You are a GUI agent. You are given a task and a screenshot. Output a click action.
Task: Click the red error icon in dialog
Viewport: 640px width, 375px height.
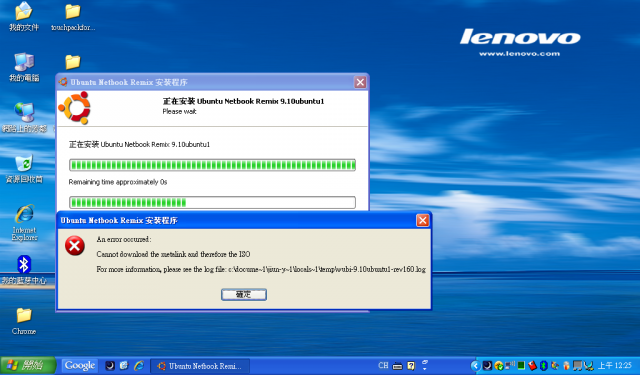click(75, 246)
